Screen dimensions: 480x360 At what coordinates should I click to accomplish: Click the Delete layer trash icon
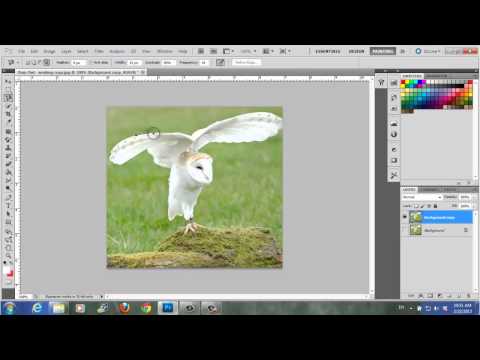468,295
